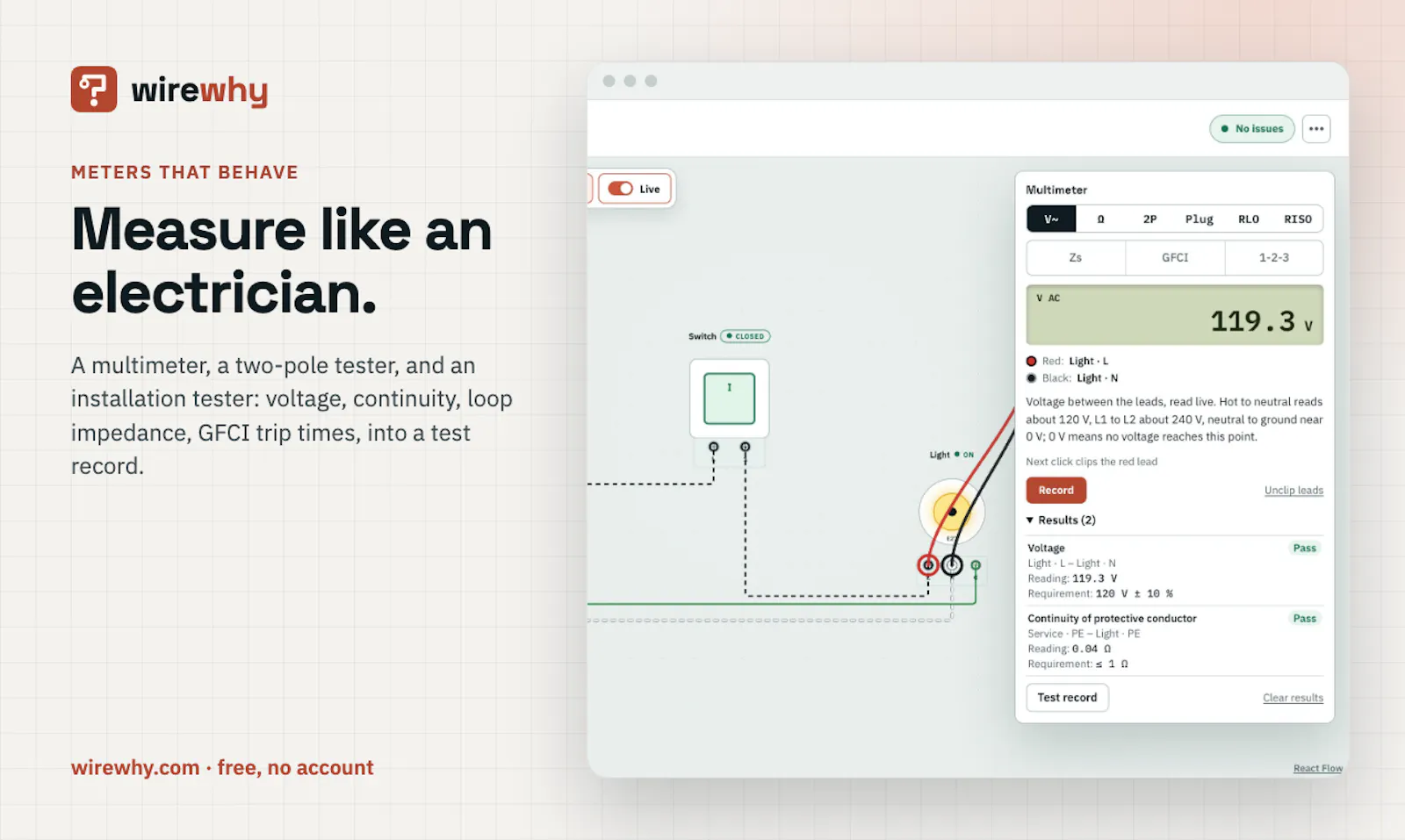Click the black-ringed Light N terminal
The image size is (1405, 840).
(x=952, y=565)
